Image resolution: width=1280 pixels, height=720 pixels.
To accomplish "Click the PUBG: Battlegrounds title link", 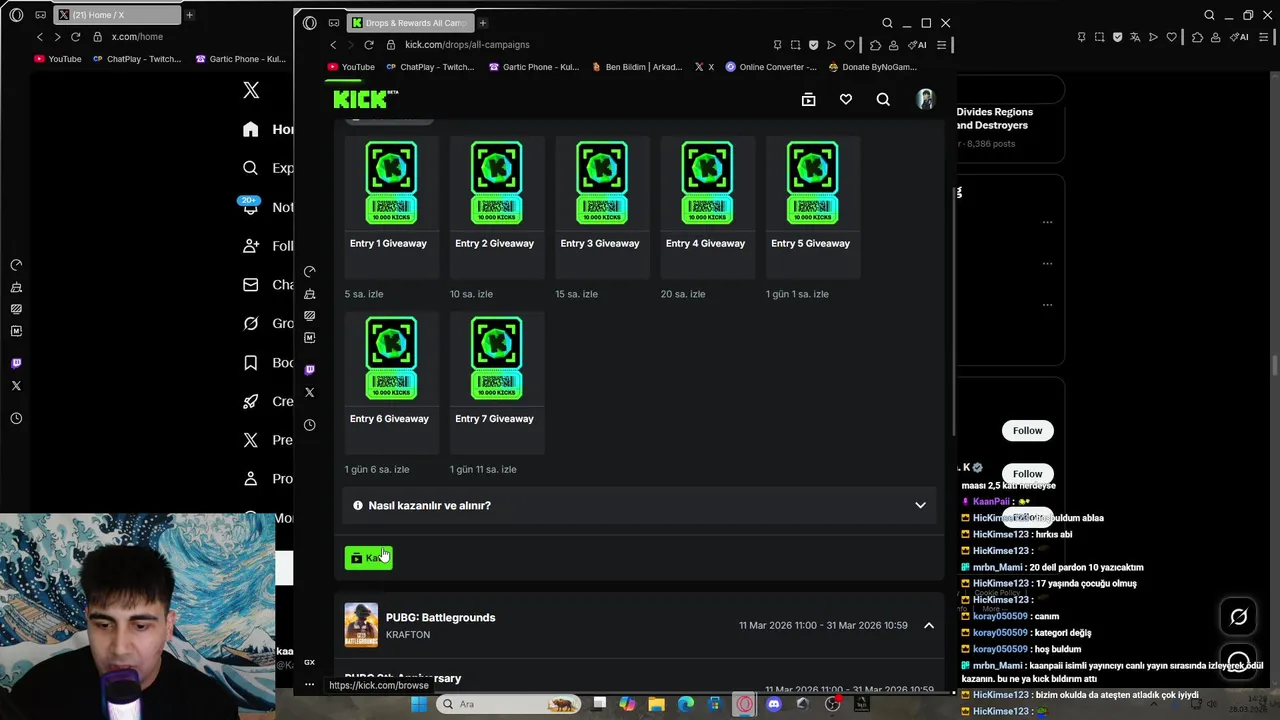I will (x=441, y=618).
